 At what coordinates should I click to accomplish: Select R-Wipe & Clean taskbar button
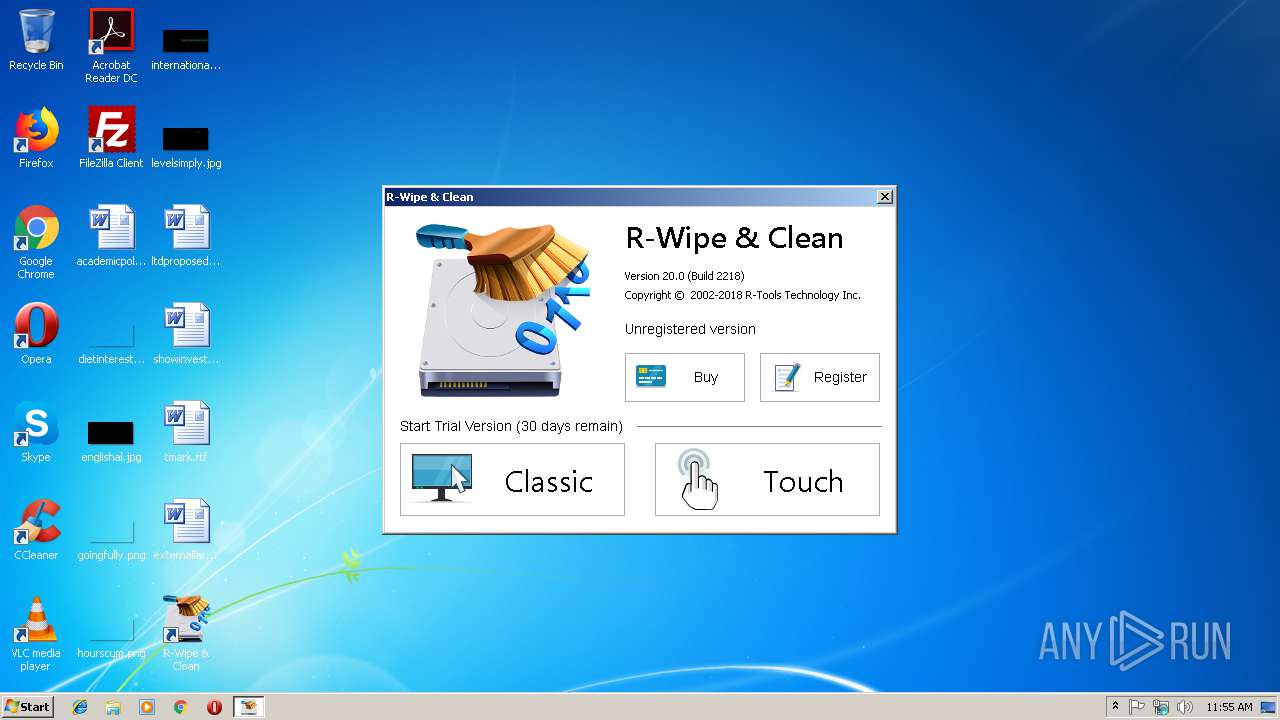click(x=248, y=707)
